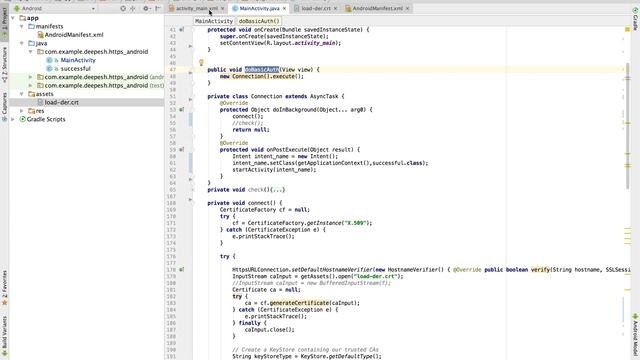
Task: Click the Gradle Scripts icon in the tree
Action: [x=22, y=119]
